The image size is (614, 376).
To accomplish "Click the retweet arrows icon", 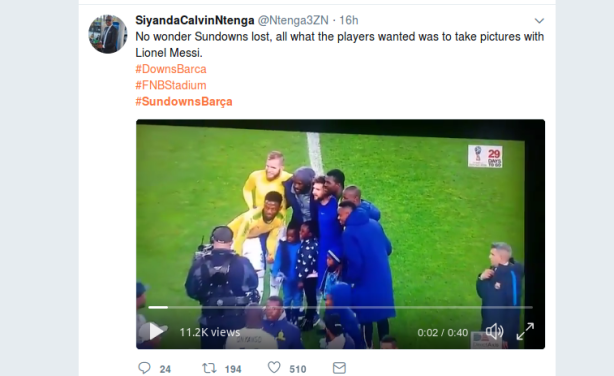I will coord(209,368).
